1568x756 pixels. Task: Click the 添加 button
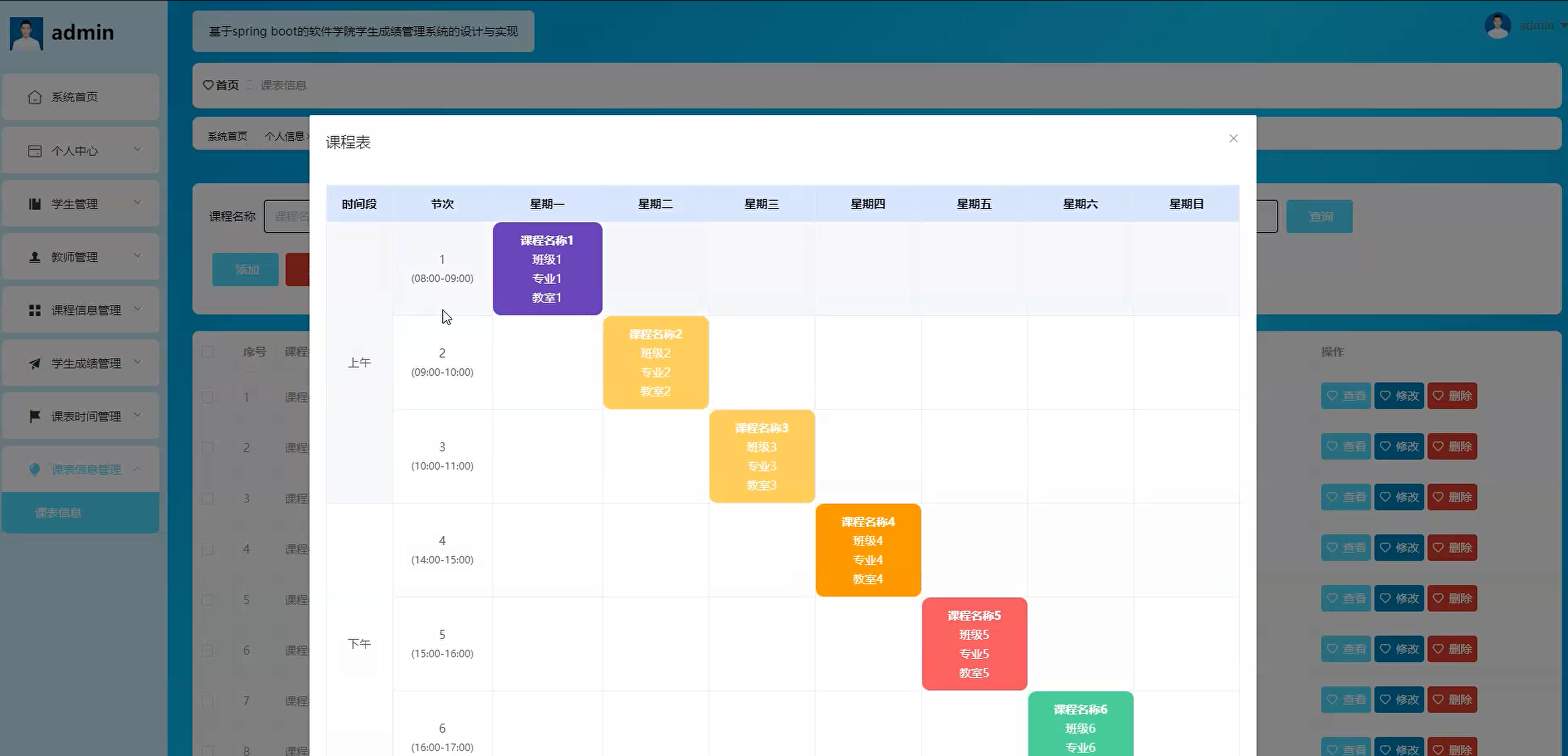point(245,269)
